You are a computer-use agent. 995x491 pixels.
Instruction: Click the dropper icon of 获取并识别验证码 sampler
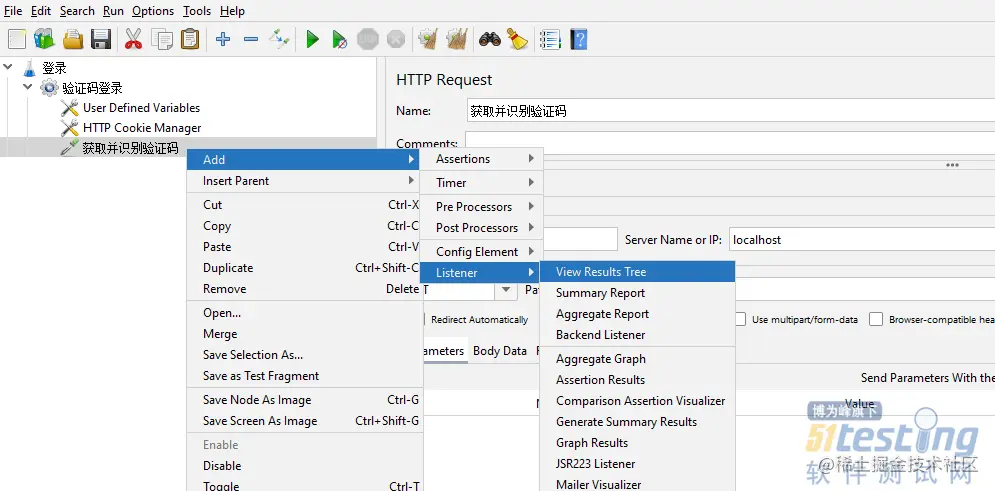(x=69, y=148)
